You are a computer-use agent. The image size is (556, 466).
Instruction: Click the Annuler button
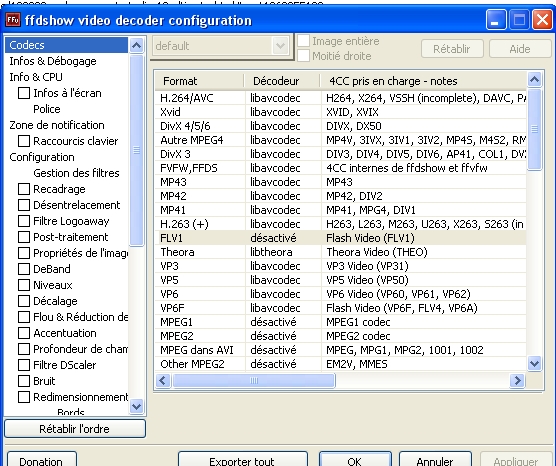(435, 460)
